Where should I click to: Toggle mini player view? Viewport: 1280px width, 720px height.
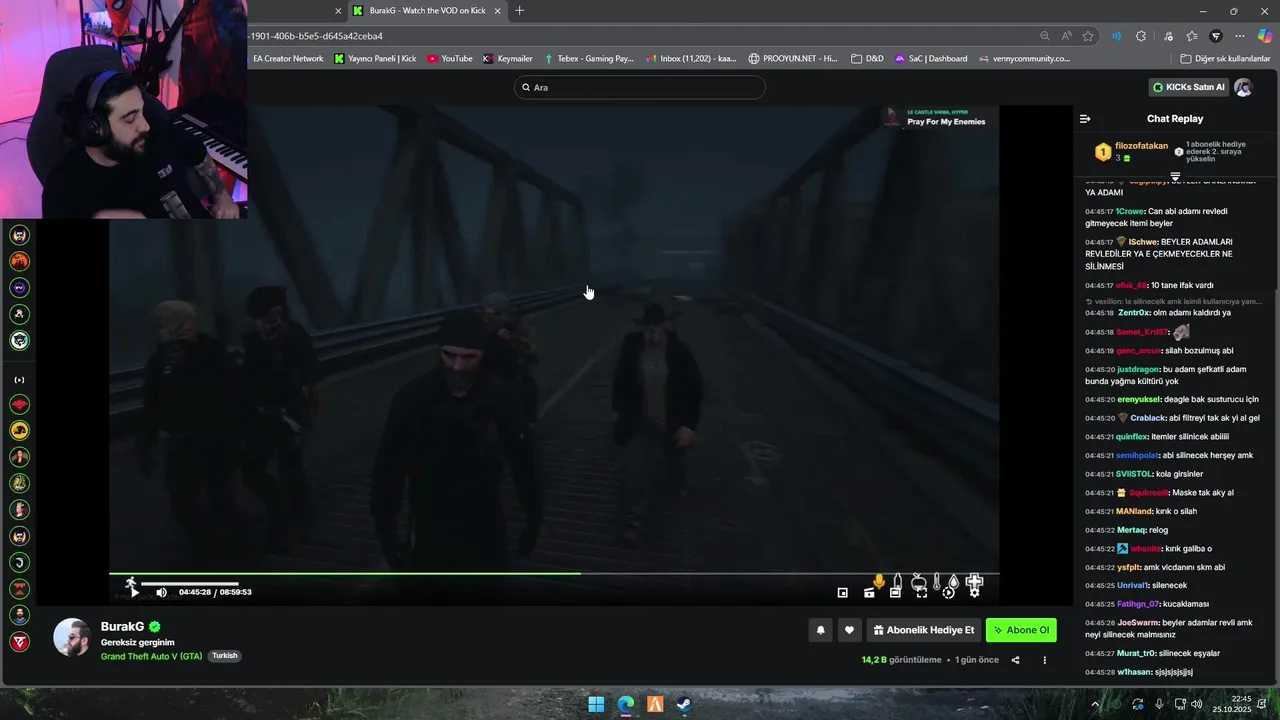tap(842, 592)
